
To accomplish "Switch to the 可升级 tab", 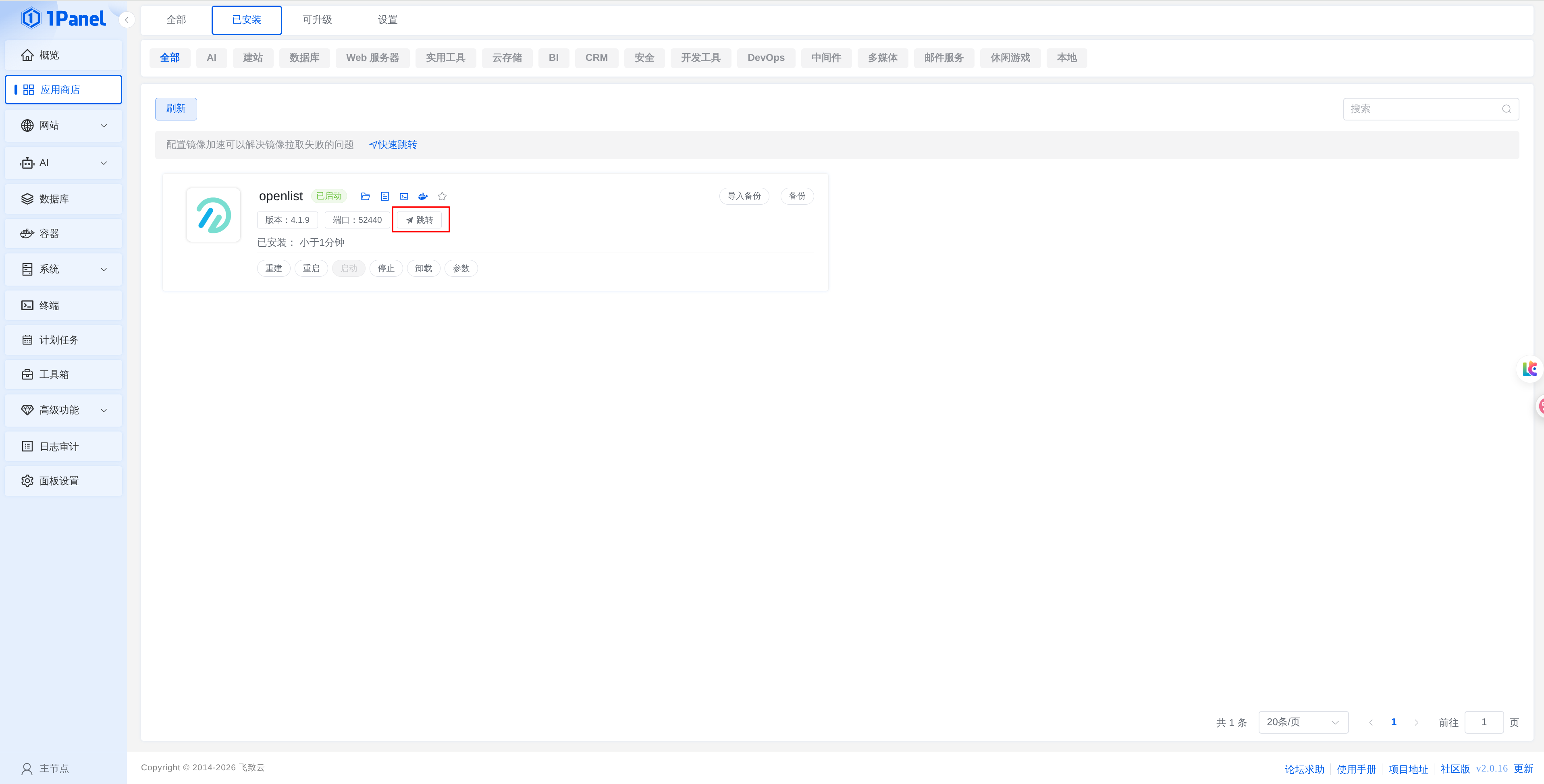I will coord(317,20).
